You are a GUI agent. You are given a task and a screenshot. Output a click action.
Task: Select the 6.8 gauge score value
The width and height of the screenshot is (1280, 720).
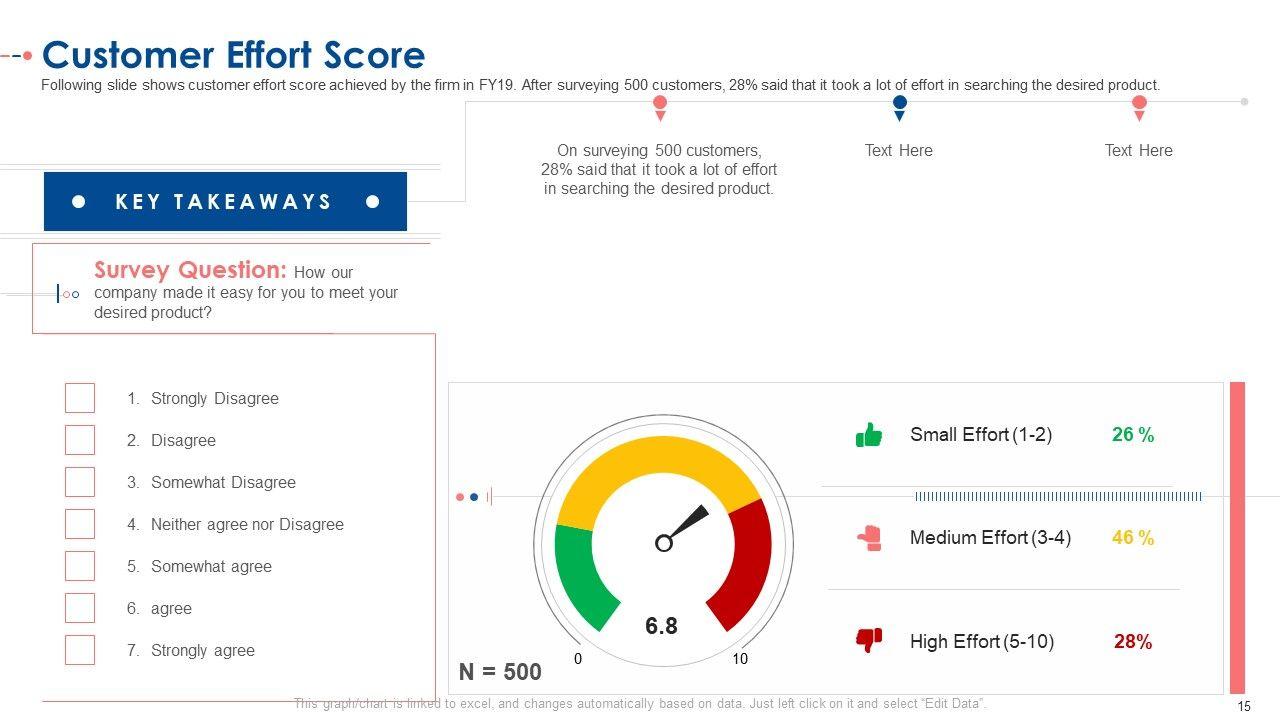tap(661, 626)
